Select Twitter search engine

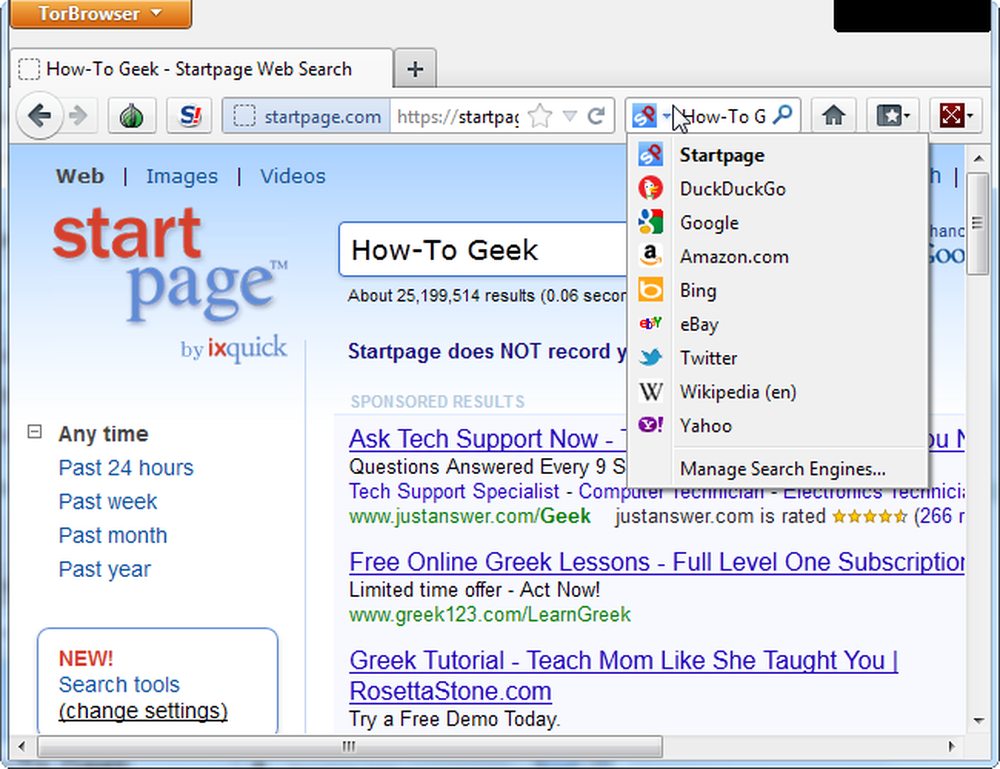tap(777, 358)
